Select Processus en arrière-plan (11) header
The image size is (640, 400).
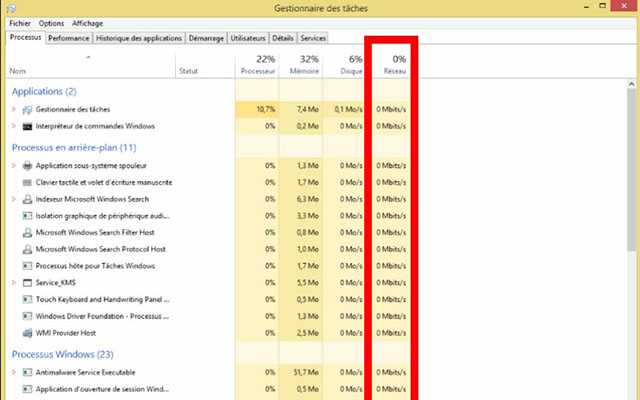coord(74,148)
